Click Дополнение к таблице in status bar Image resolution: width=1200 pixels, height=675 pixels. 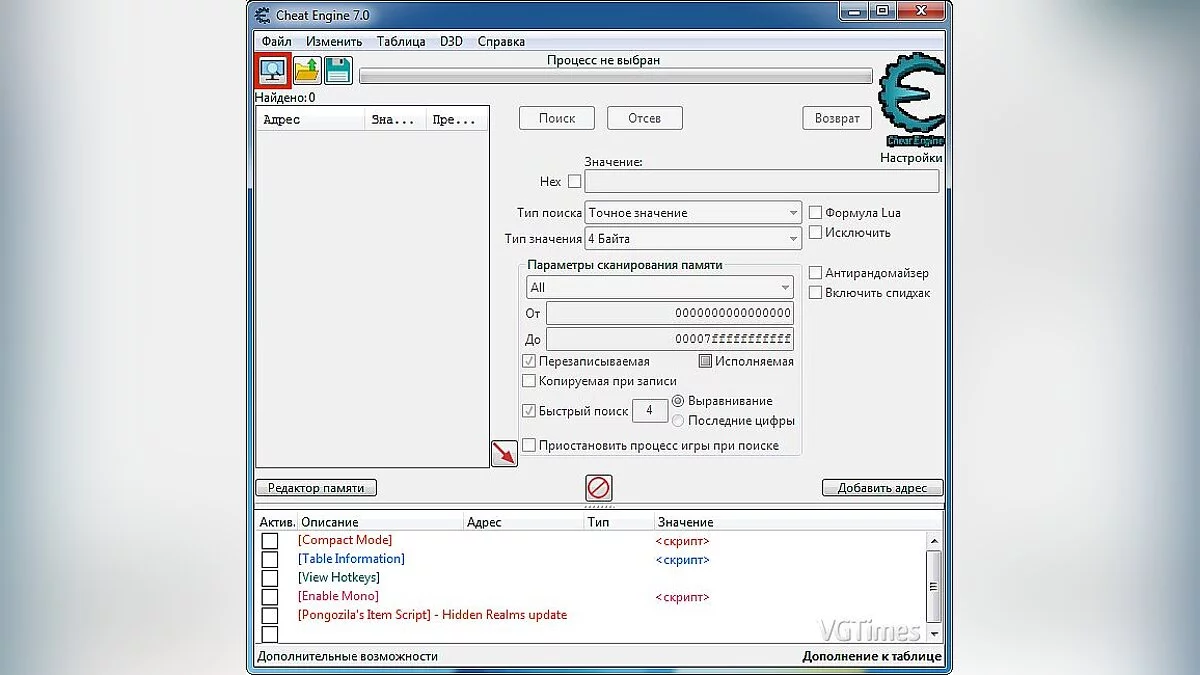tap(871, 657)
